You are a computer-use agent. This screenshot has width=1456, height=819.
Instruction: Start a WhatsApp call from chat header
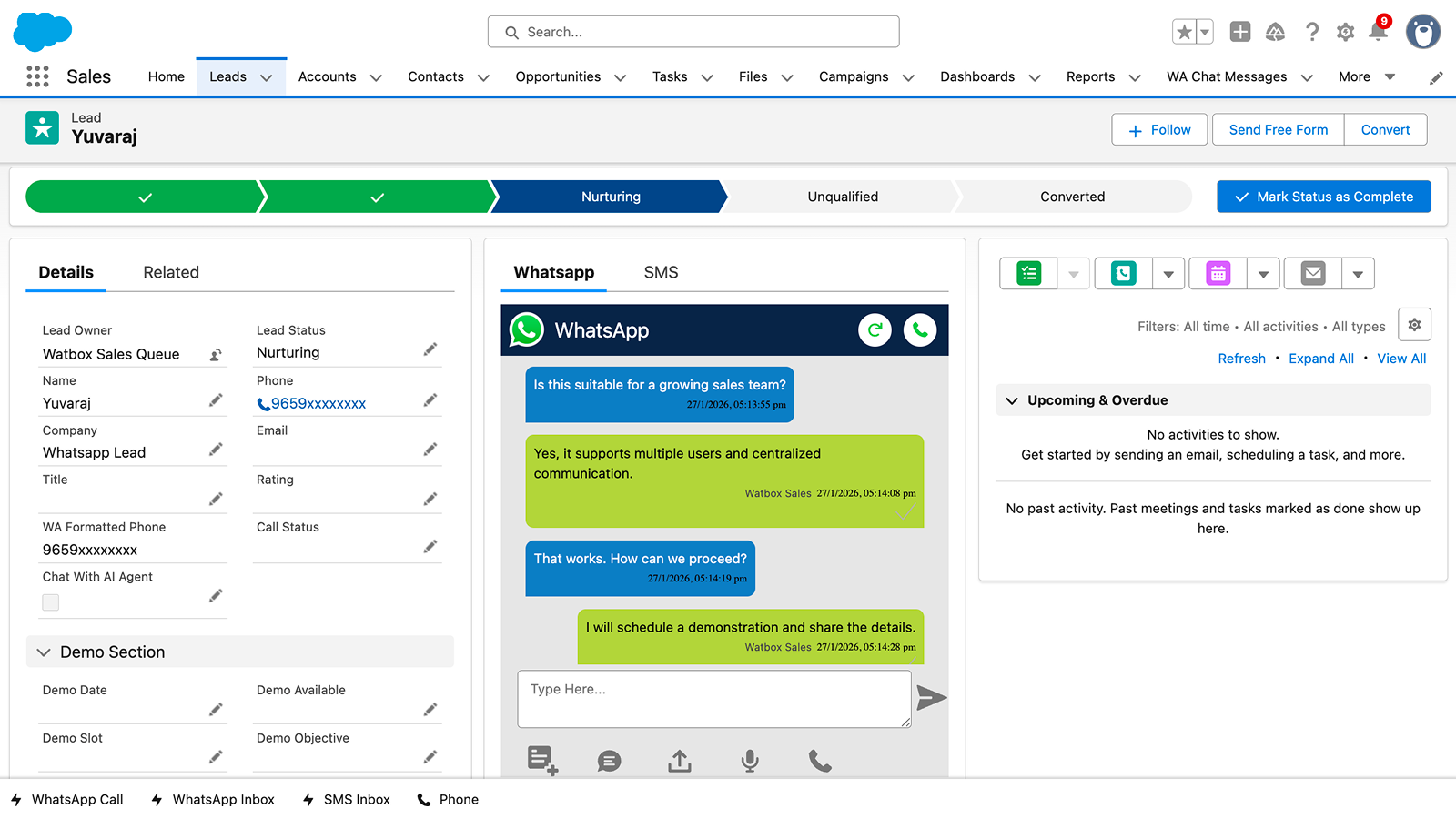pos(920,330)
